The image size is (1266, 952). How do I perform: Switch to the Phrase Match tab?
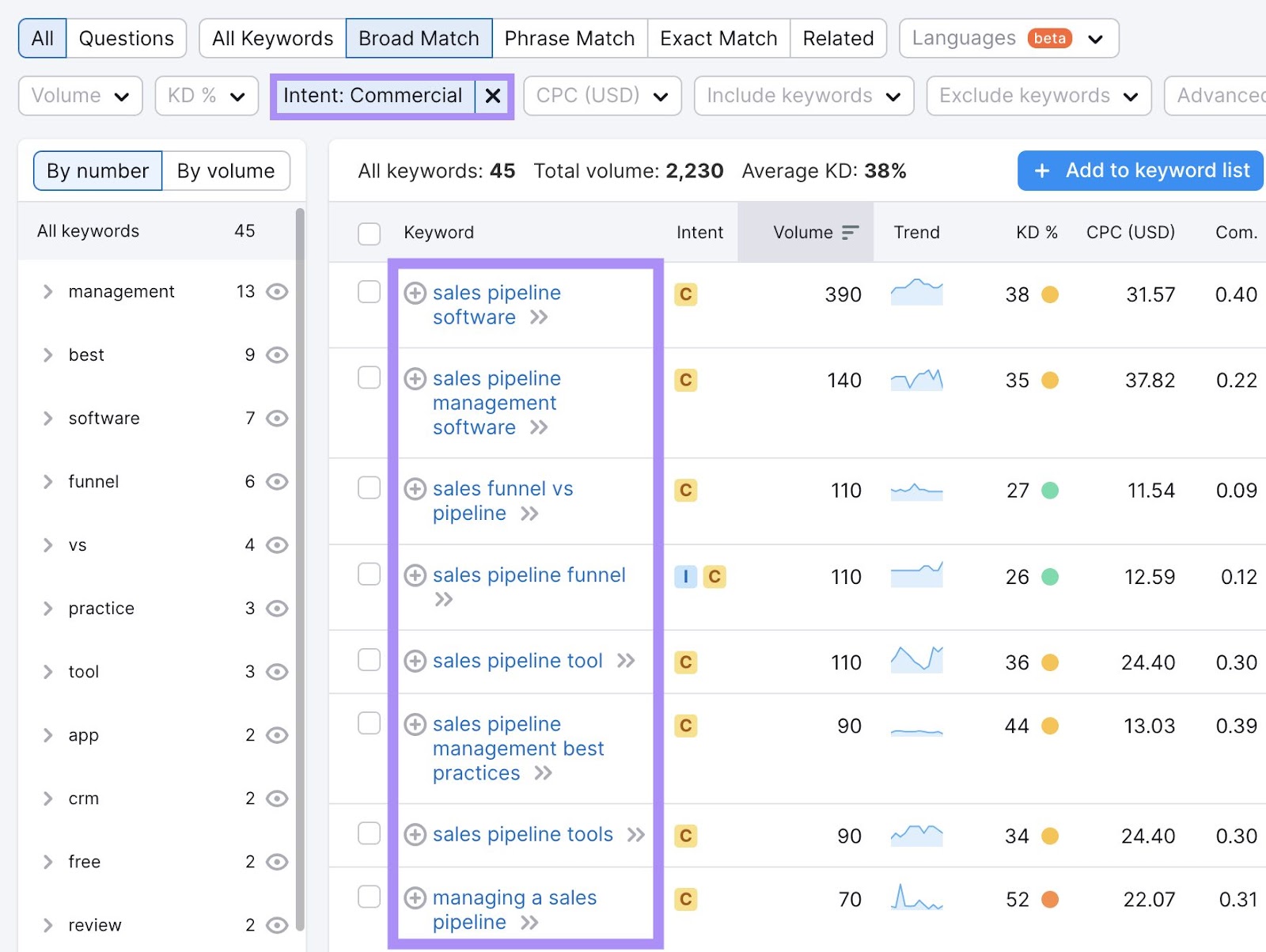[569, 37]
